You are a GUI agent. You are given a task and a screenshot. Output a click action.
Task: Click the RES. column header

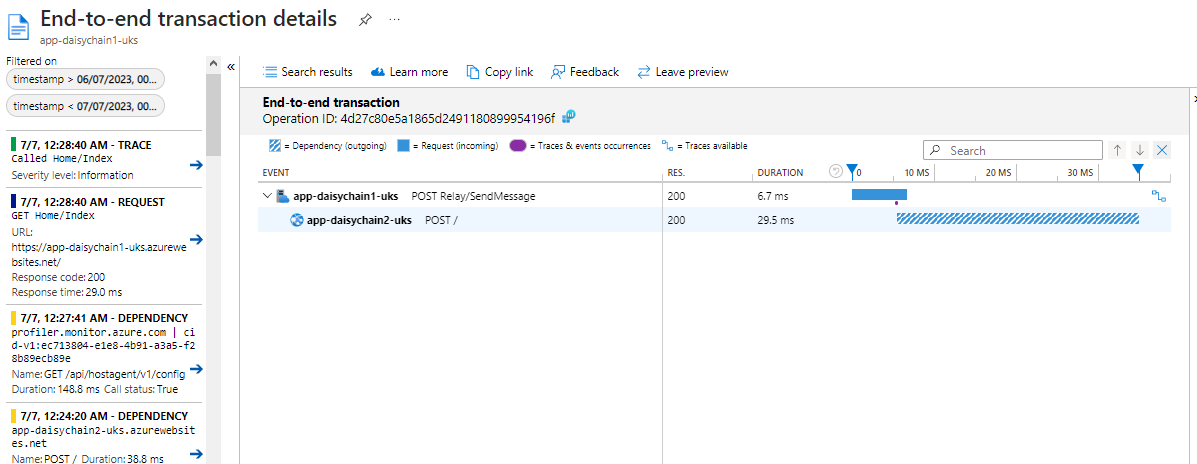click(676, 172)
